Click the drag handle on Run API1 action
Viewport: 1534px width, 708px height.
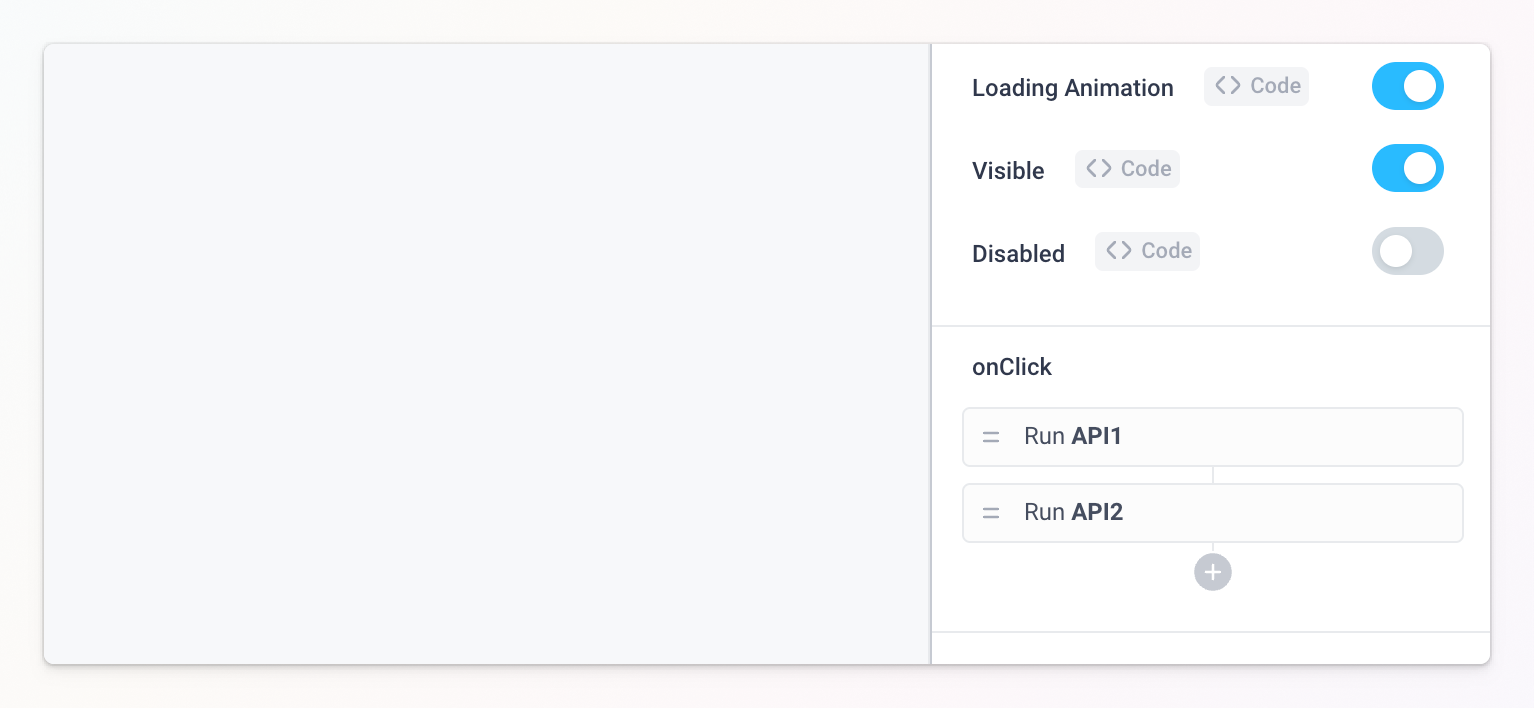[x=990, y=437]
